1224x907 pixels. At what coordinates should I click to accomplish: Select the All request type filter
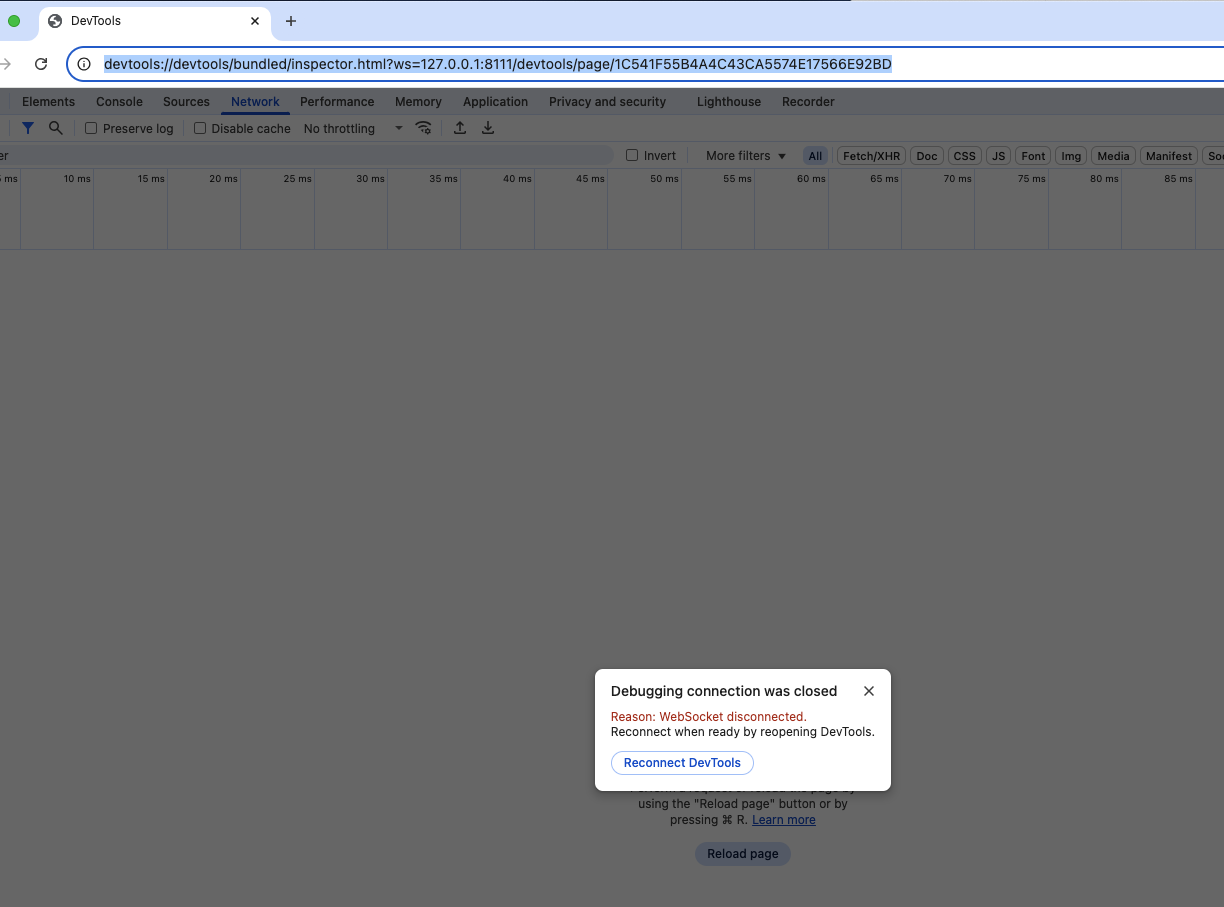coord(816,156)
